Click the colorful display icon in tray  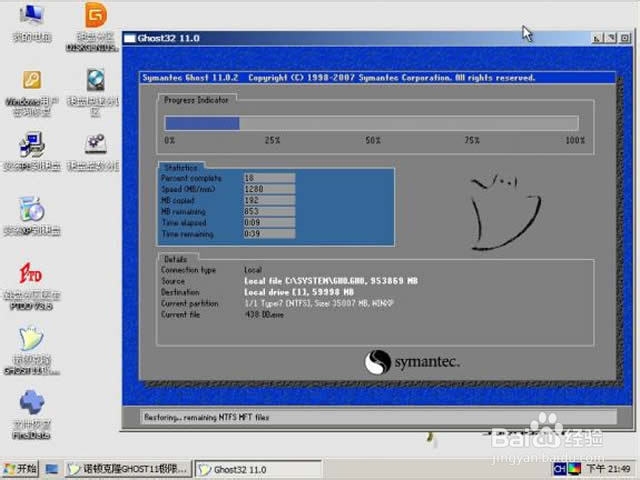click(574, 469)
